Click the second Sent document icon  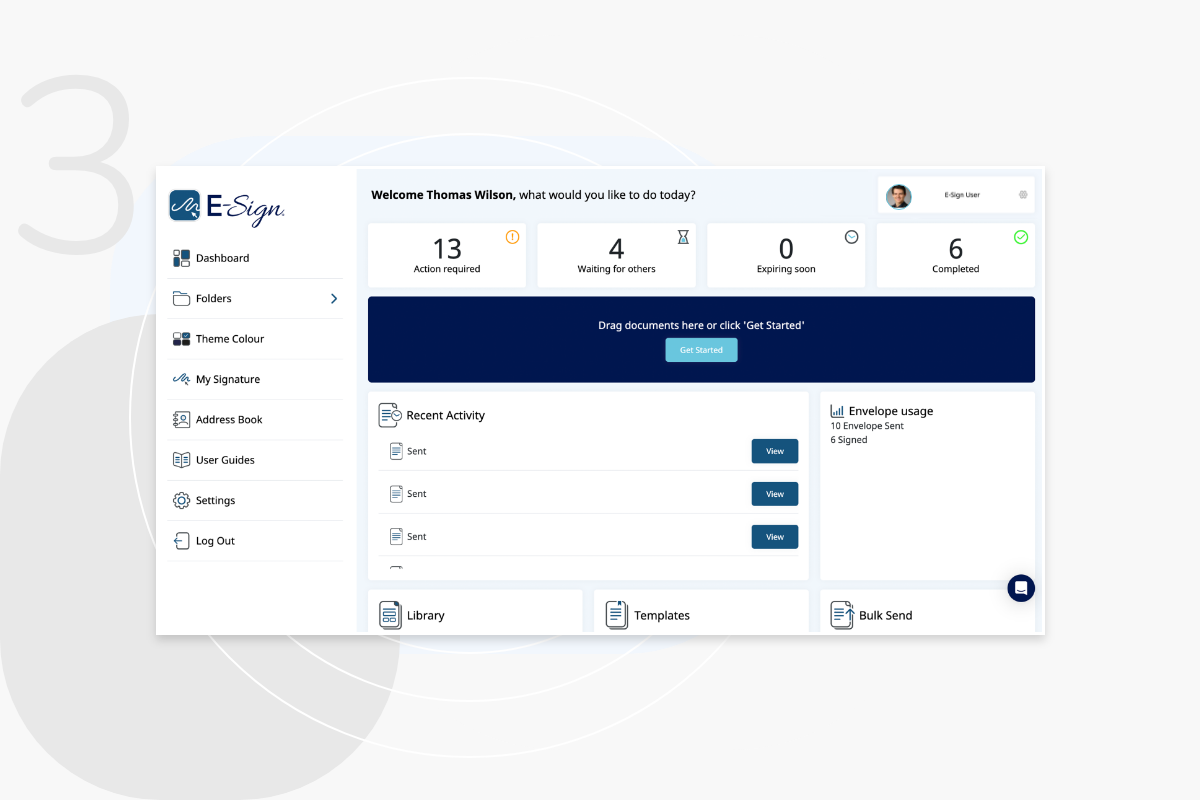pos(396,494)
